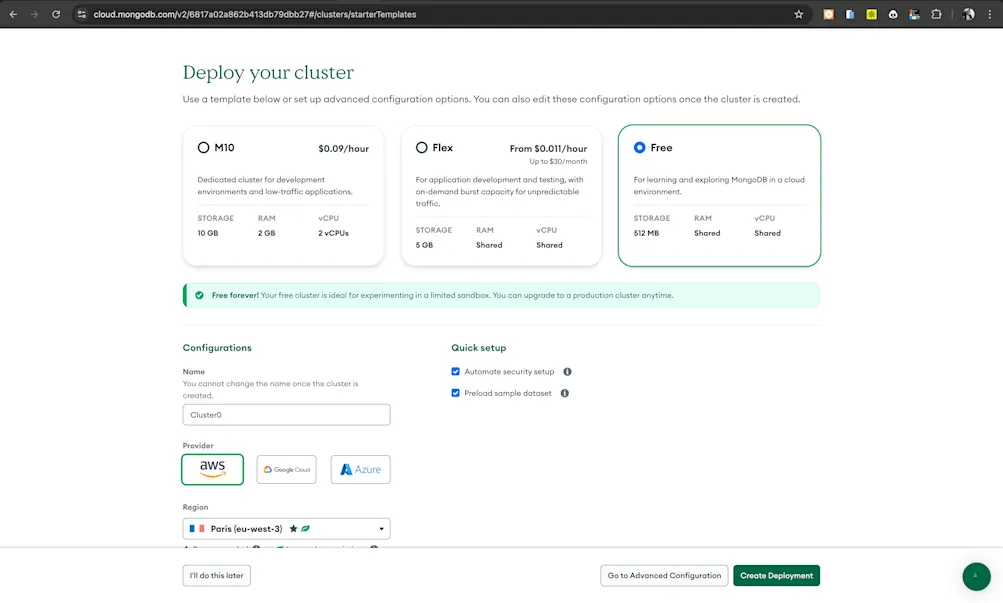Click the Create Deployment button
Screen dimensions: 1003x603
coord(776,575)
